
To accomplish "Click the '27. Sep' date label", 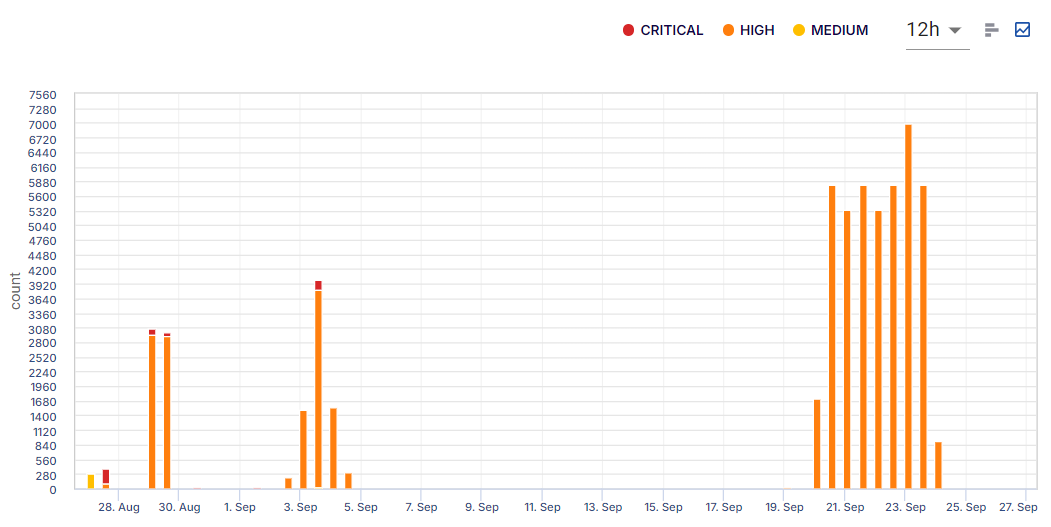I will [1018, 507].
